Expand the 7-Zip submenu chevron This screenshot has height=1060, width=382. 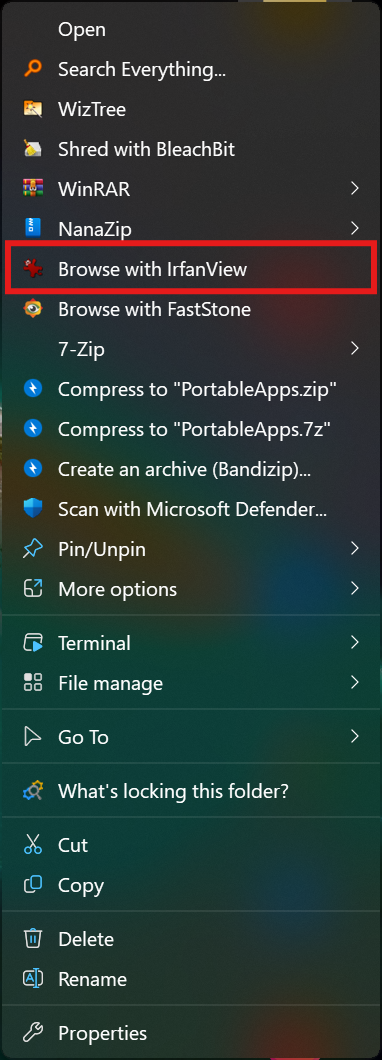(x=355, y=349)
